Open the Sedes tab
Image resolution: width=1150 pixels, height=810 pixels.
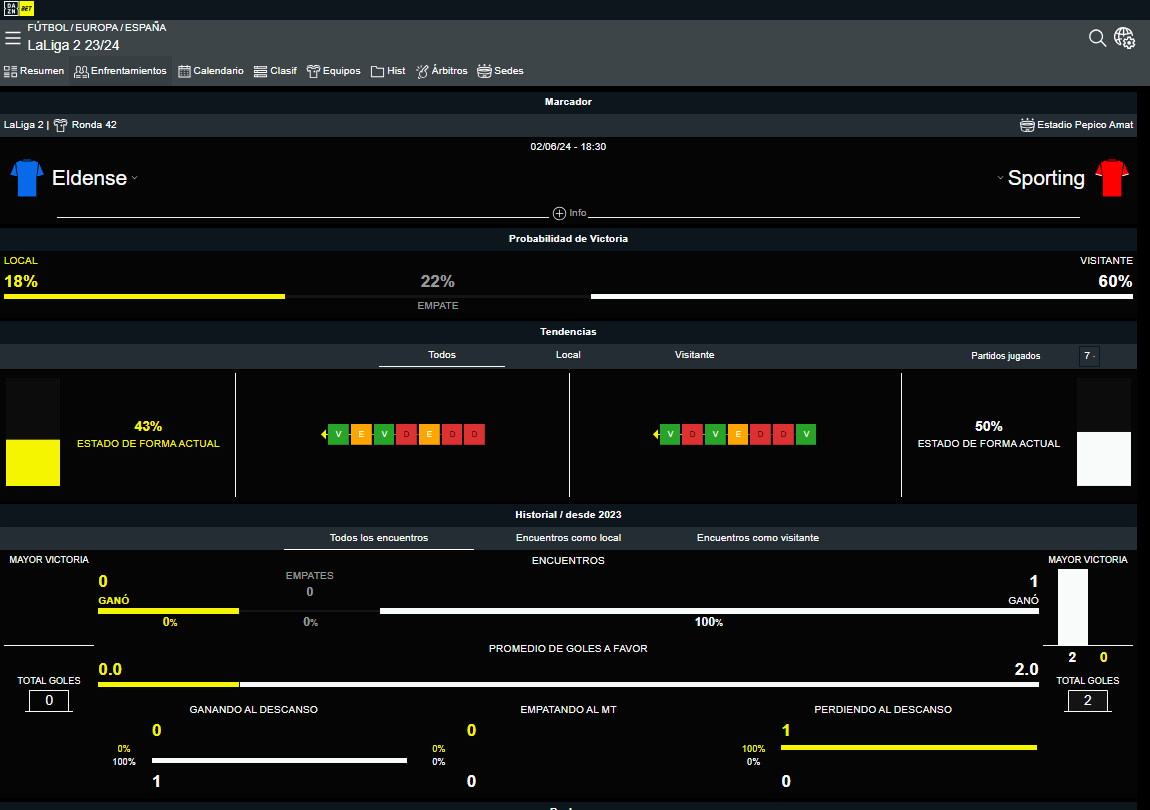click(x=500, y=71)
